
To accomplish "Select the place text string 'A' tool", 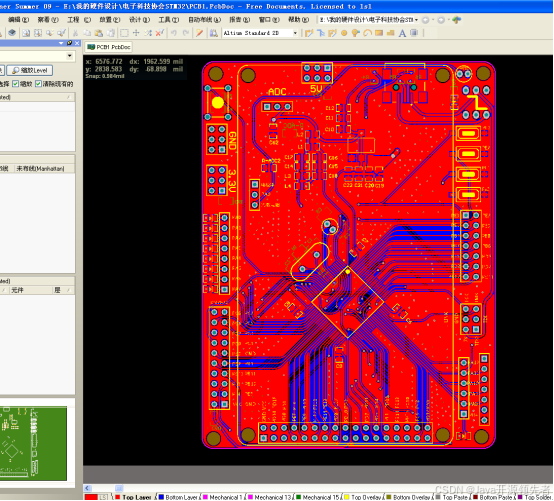I will [402, 33].
